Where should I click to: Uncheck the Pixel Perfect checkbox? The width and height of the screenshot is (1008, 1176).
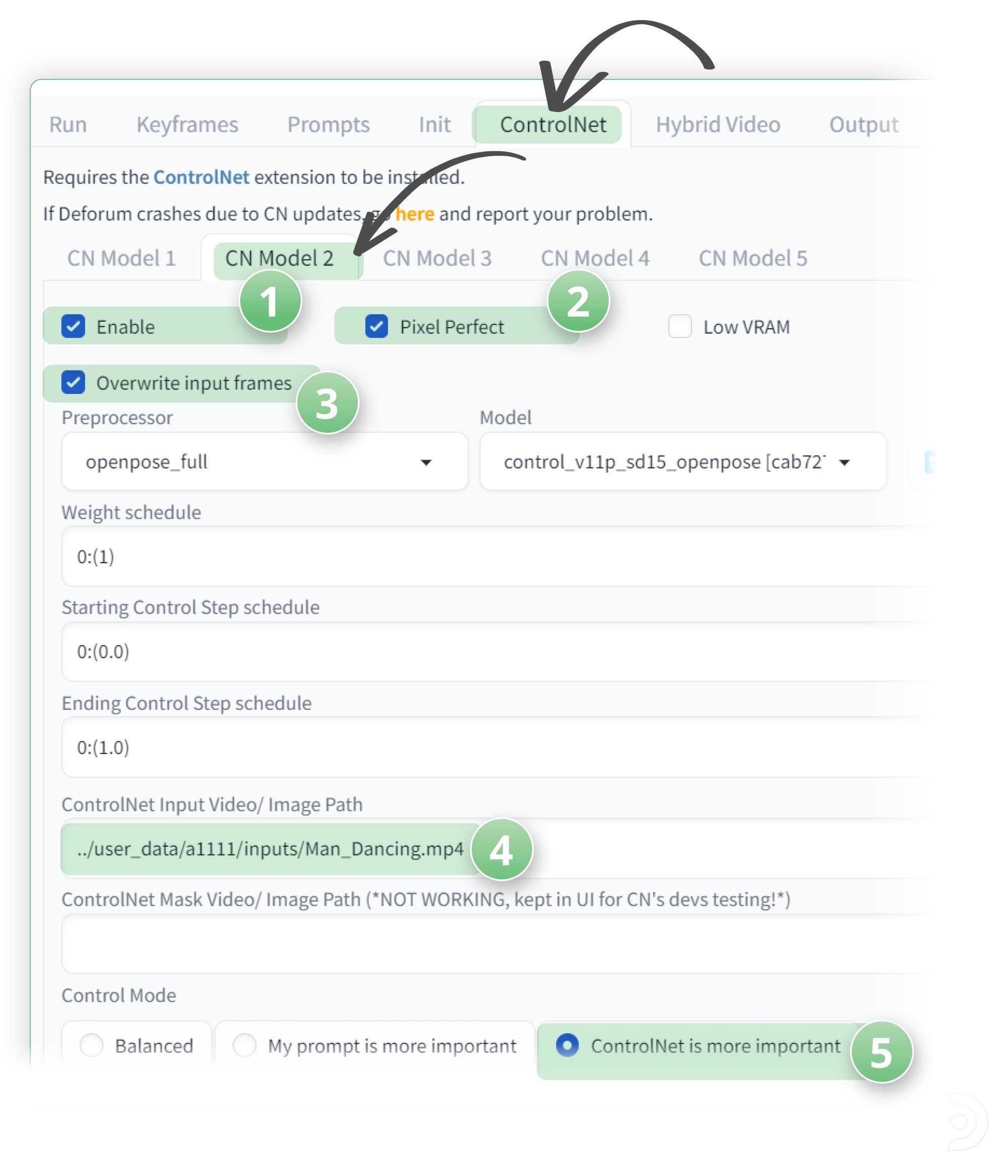(x=376, y=326)
